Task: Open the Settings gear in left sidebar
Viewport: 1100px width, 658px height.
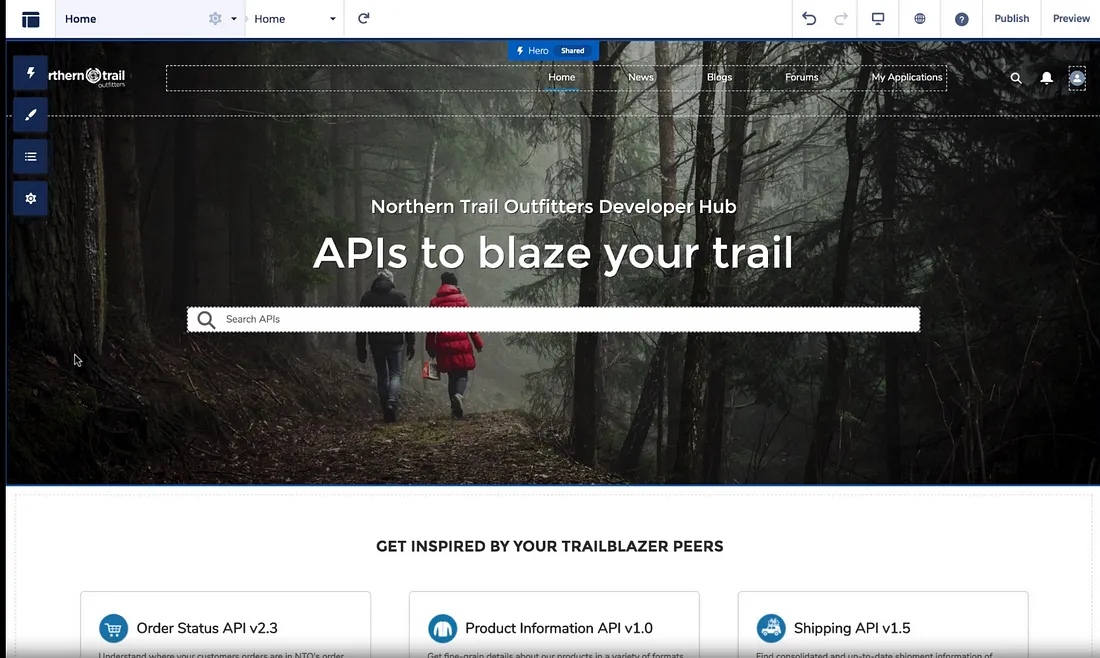Action: click(31, 198)
